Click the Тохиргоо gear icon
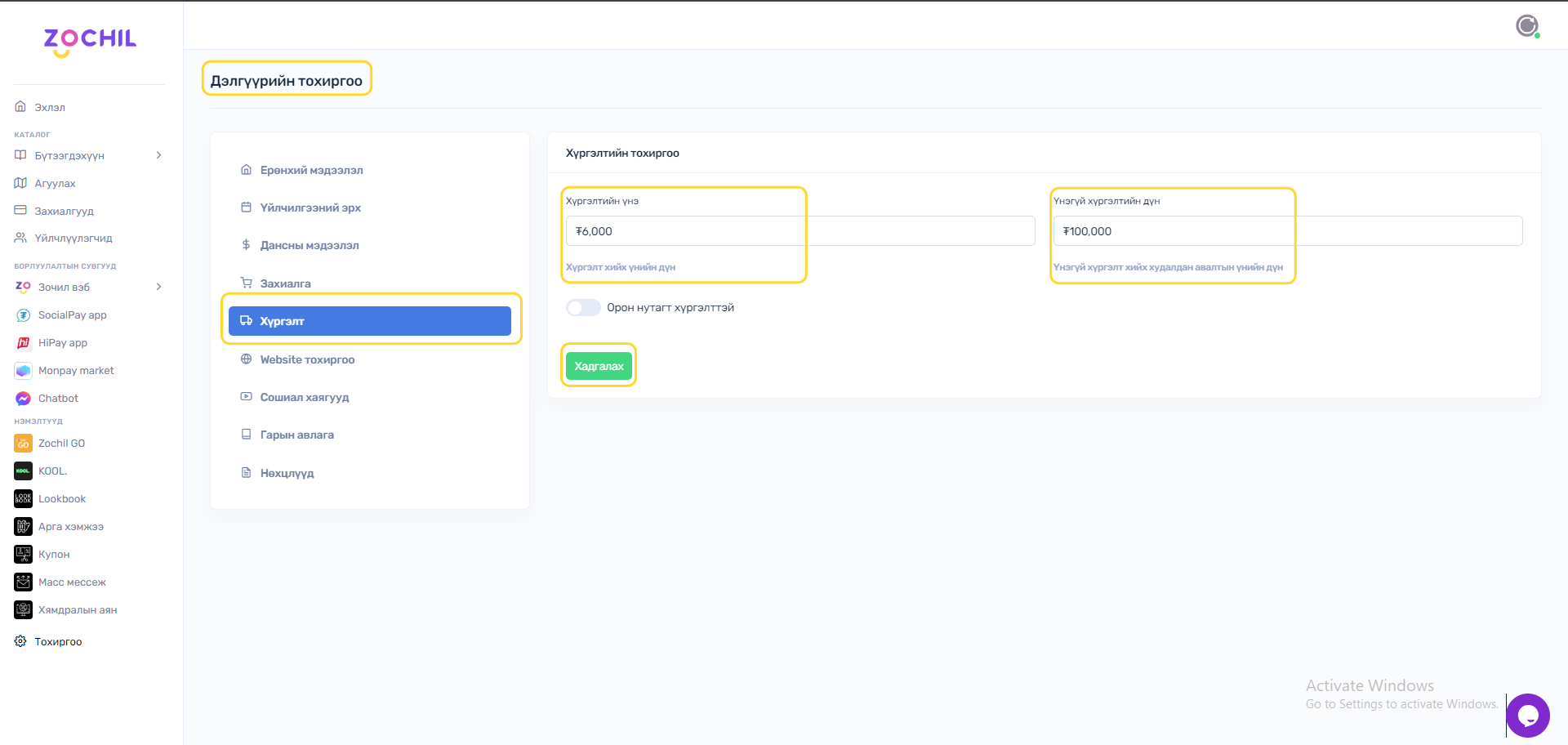 coord(20,641)
